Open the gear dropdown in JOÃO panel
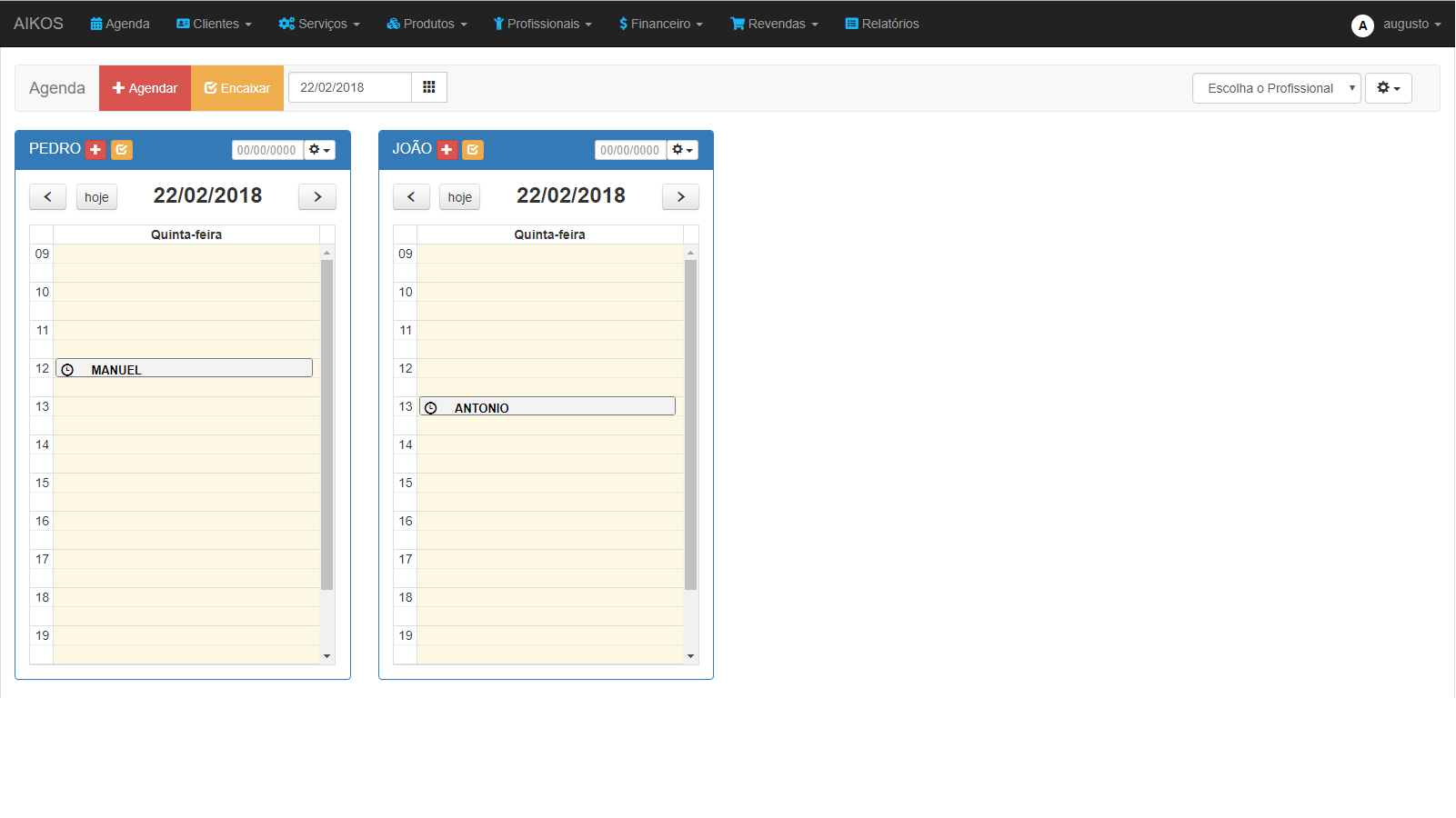Screen dimensions: 1456x818 tap(682, 150)
